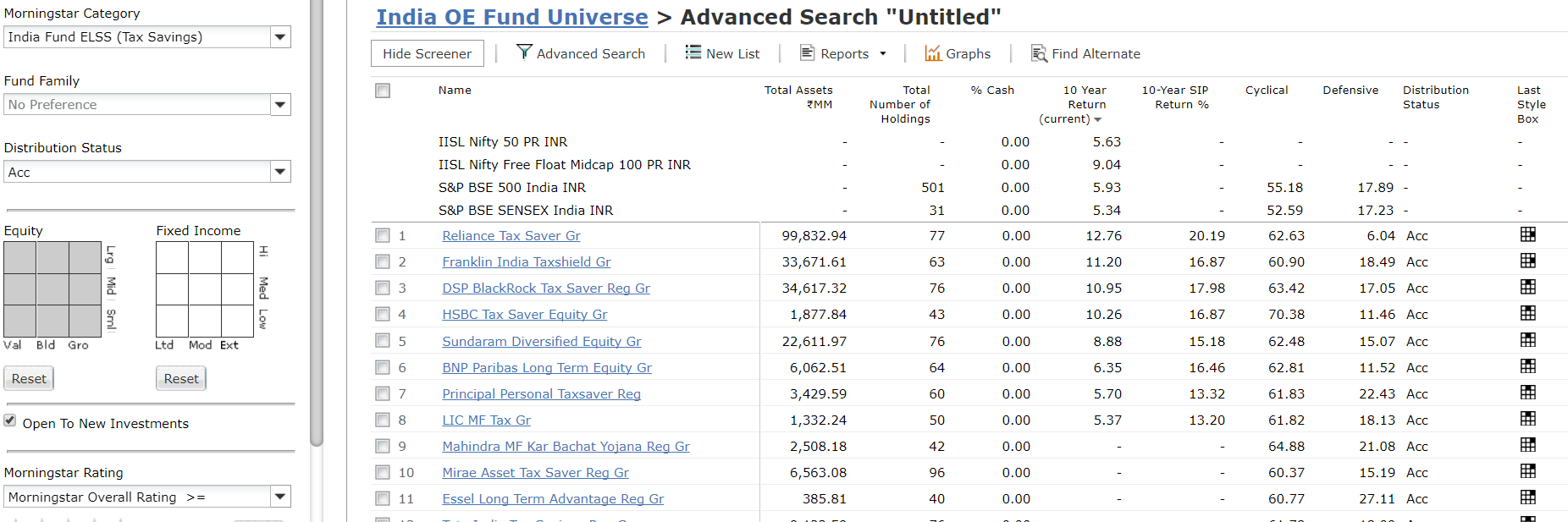Click the S&P BSE 500 India INR row

pyautogui.click(x=969, y=188)
